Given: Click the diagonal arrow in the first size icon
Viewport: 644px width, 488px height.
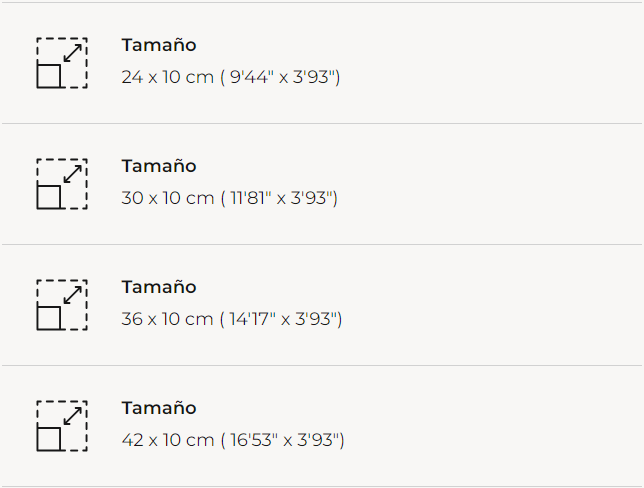Looking at the screenshot, I should point(72,52).
